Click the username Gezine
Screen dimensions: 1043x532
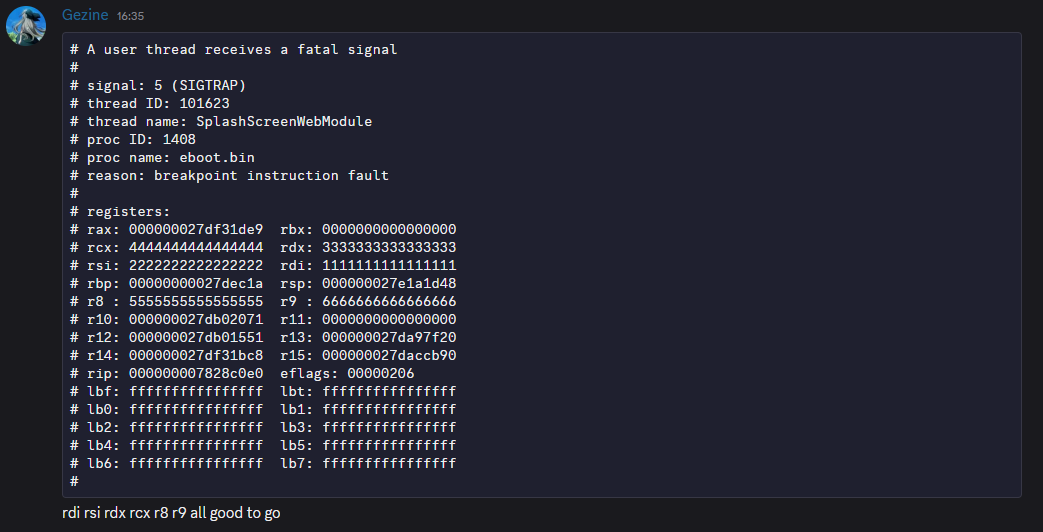coord(85,15)
